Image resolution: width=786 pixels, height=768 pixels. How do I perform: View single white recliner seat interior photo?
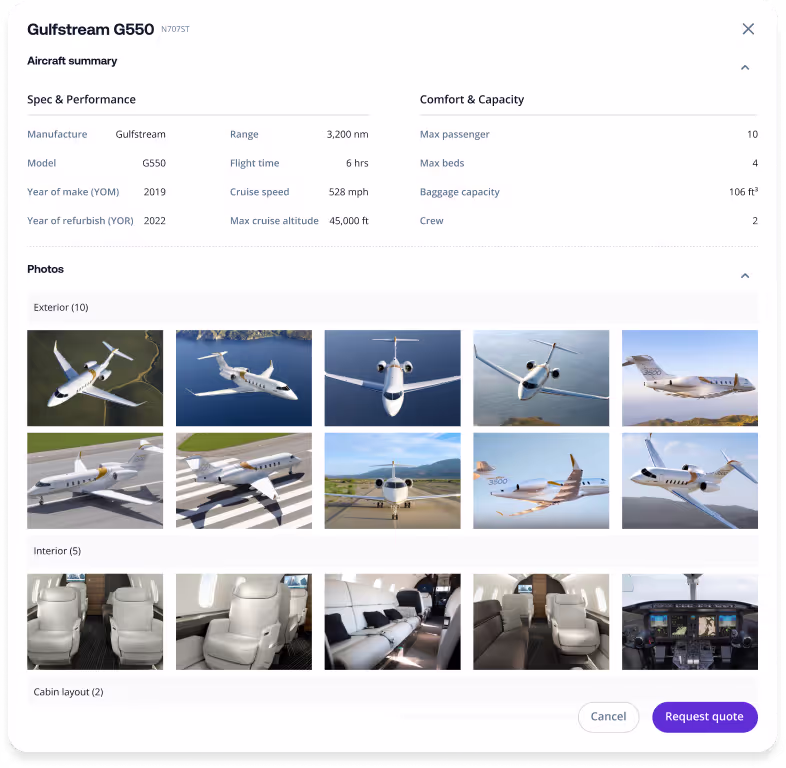(x=244, y=622)
